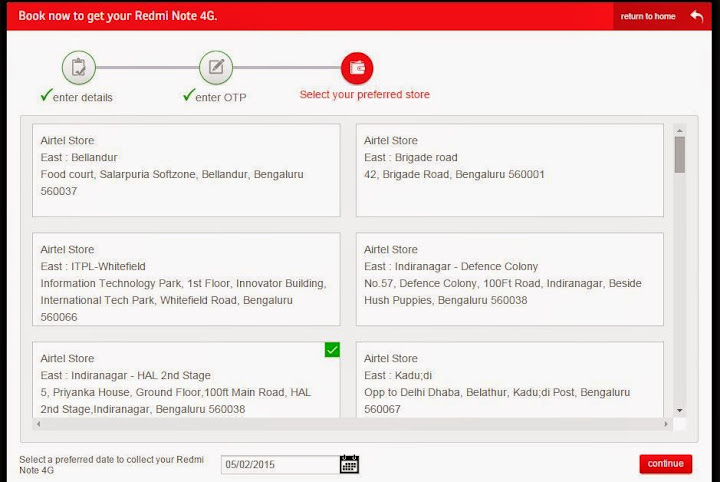
Task: Click the vertical scrollbar down arrow
Action: tap(680, 410)
